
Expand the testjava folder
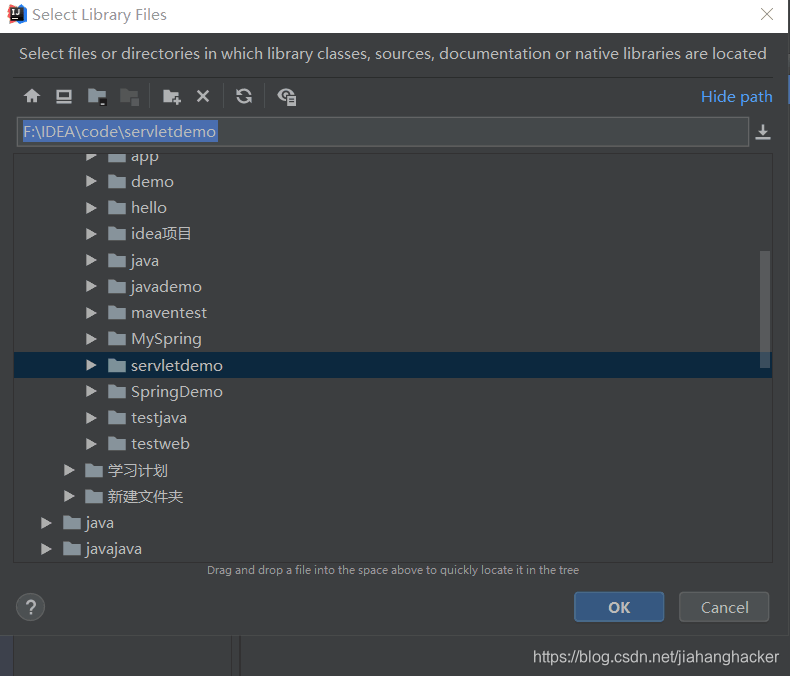[91, 418]
